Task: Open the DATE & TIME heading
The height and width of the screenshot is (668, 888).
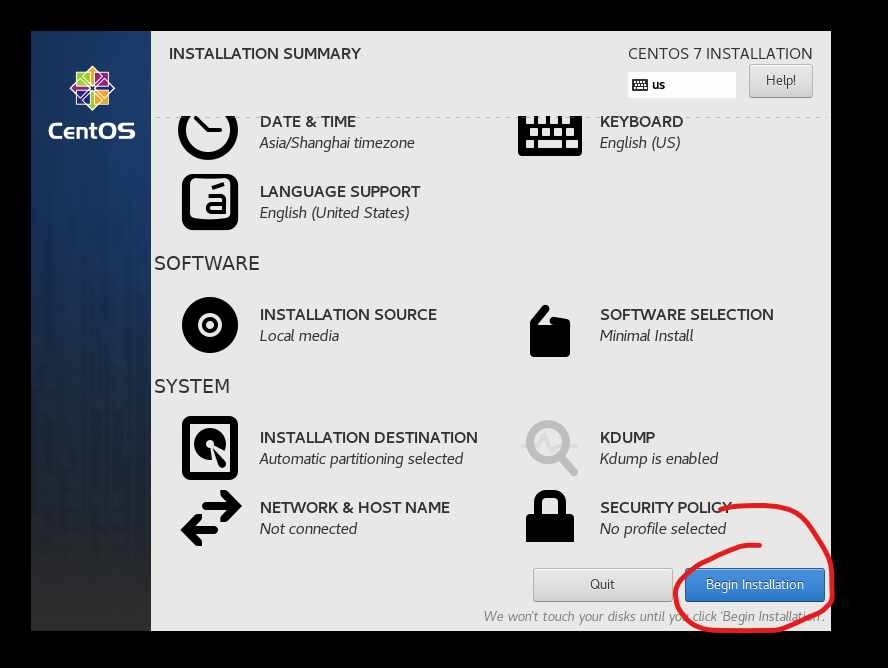Action: [x=308, y=122]
